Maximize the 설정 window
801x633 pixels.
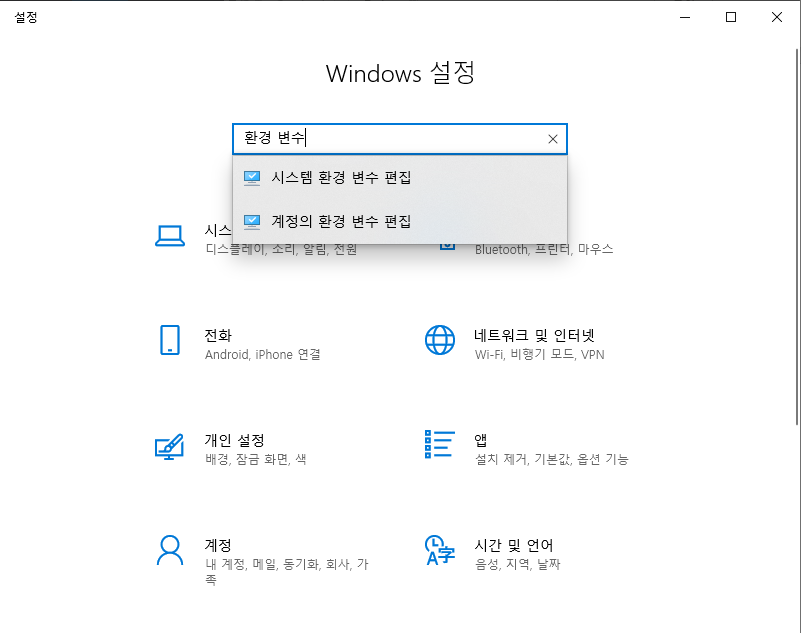[x=731, y=17]
